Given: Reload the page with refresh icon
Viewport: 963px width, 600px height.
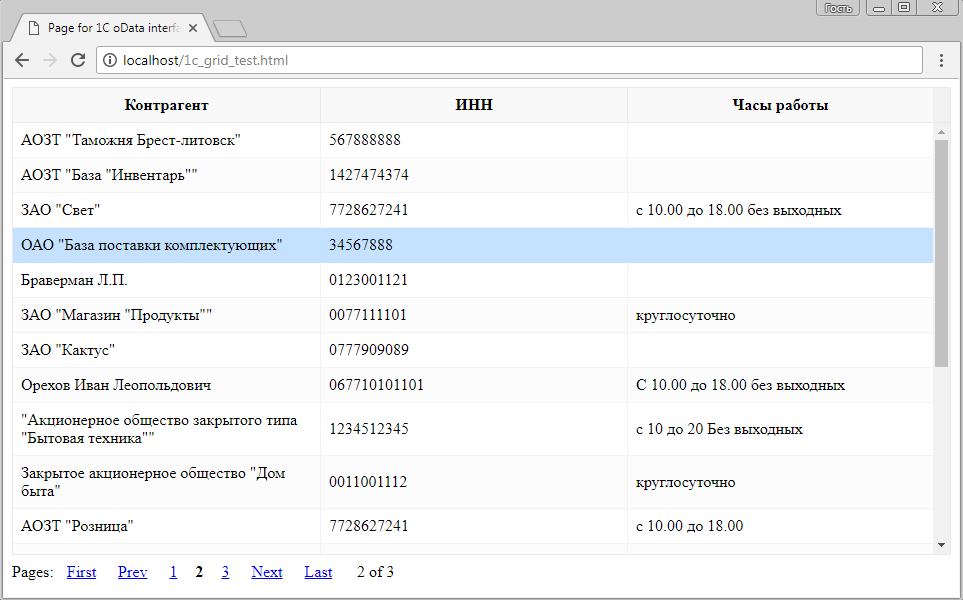Looking at the screenshot, I should [x=78, y=61].
